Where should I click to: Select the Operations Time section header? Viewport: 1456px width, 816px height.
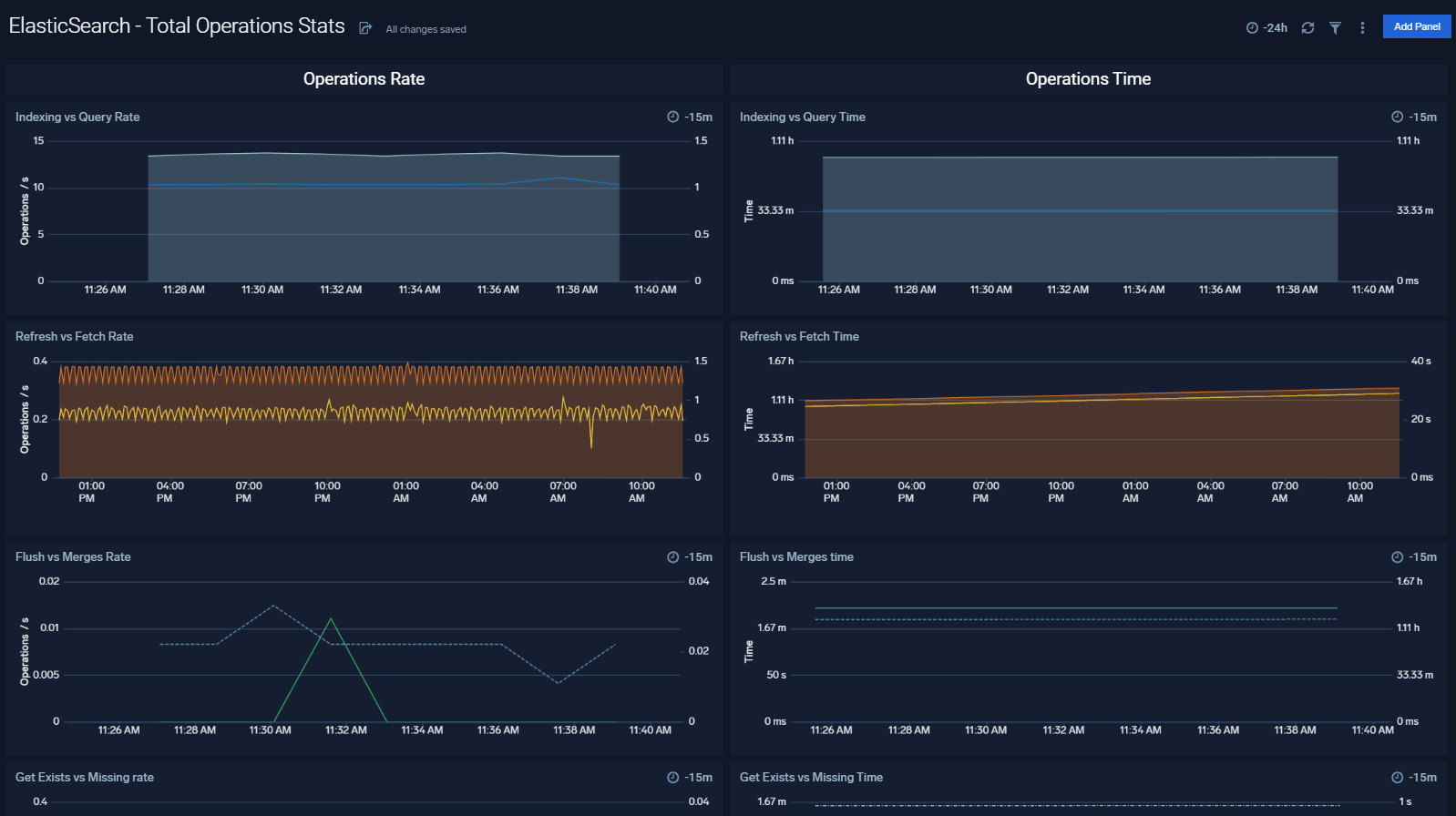coord(1088,79)
